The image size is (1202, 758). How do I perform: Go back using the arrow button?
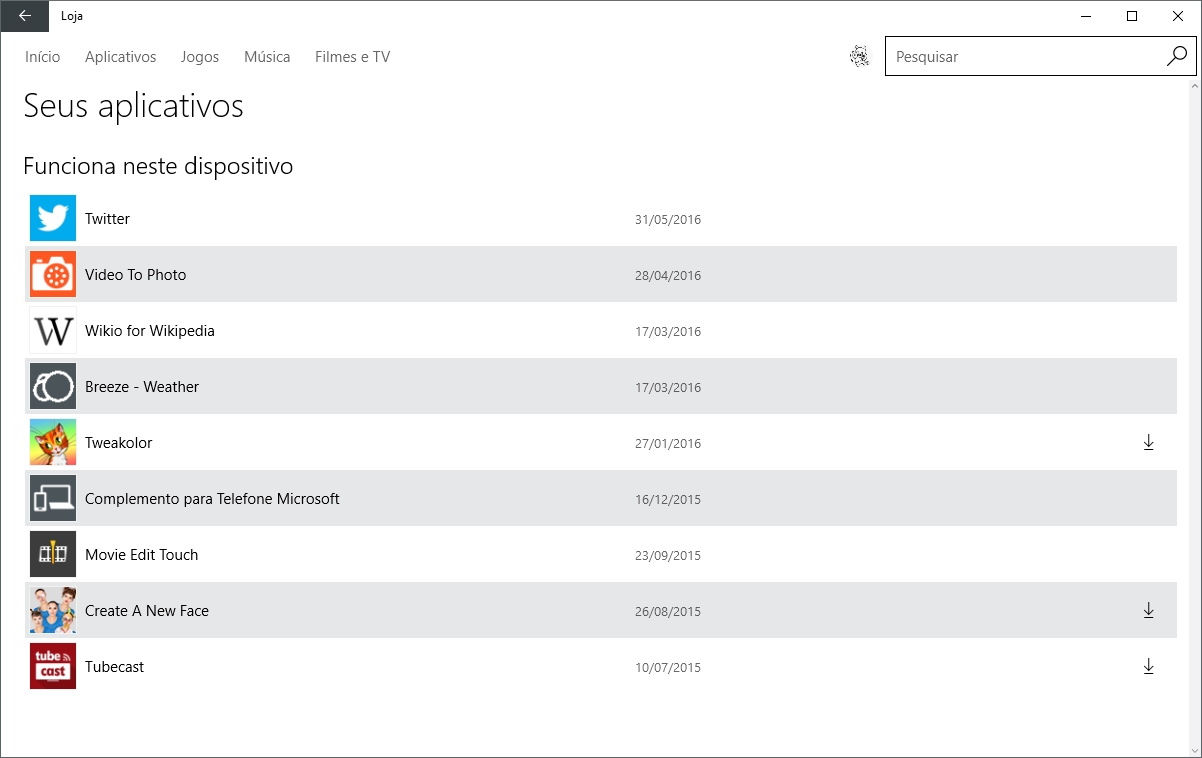(25, 16)
